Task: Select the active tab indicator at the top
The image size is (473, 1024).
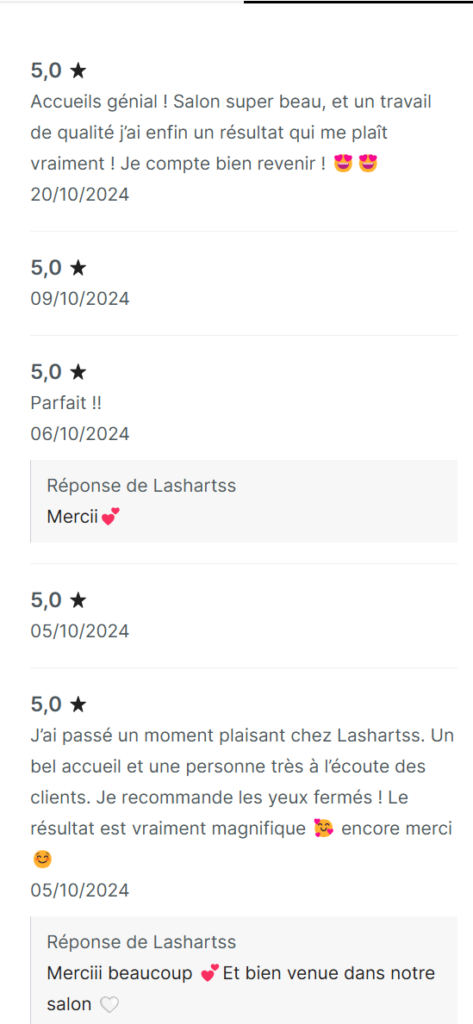Action: 359,2
